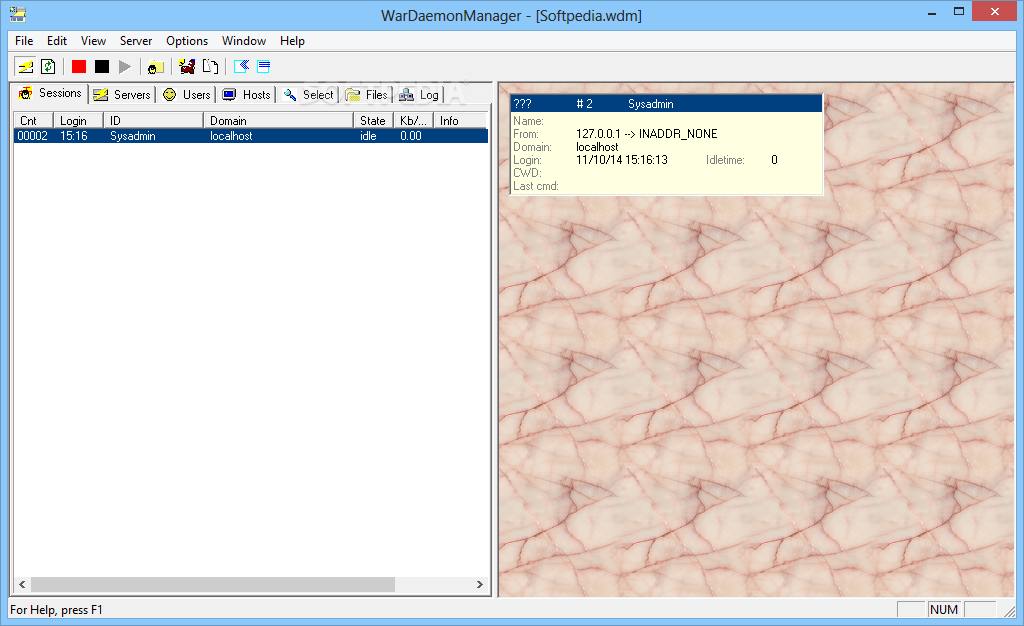
Task: Click the black square toolbar icon
Action: [102, 67]
